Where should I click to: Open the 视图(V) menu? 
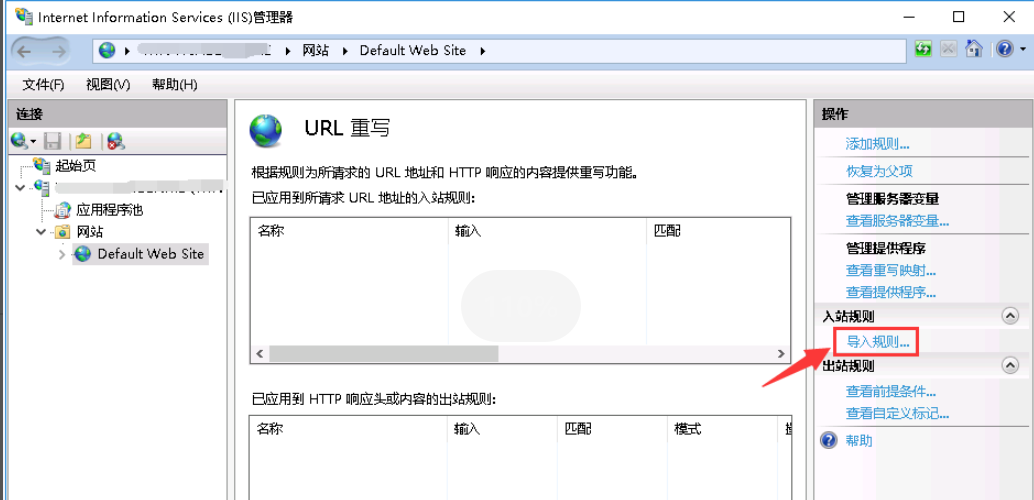coord(108,84)
